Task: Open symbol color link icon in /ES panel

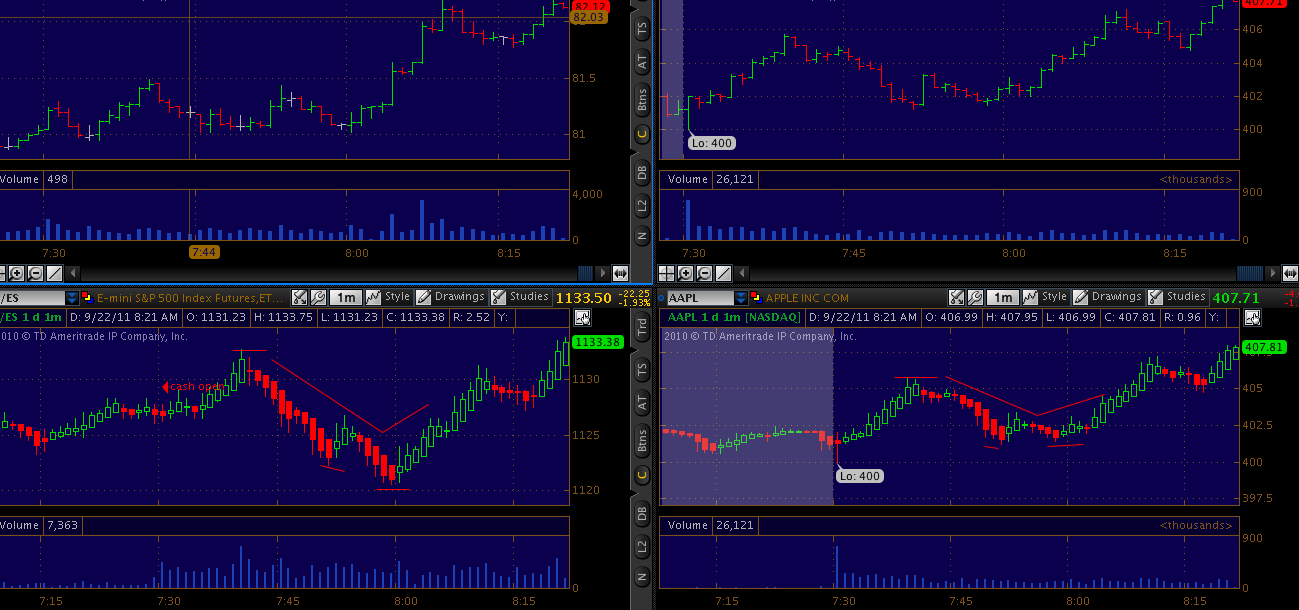Action: [87, 297]
